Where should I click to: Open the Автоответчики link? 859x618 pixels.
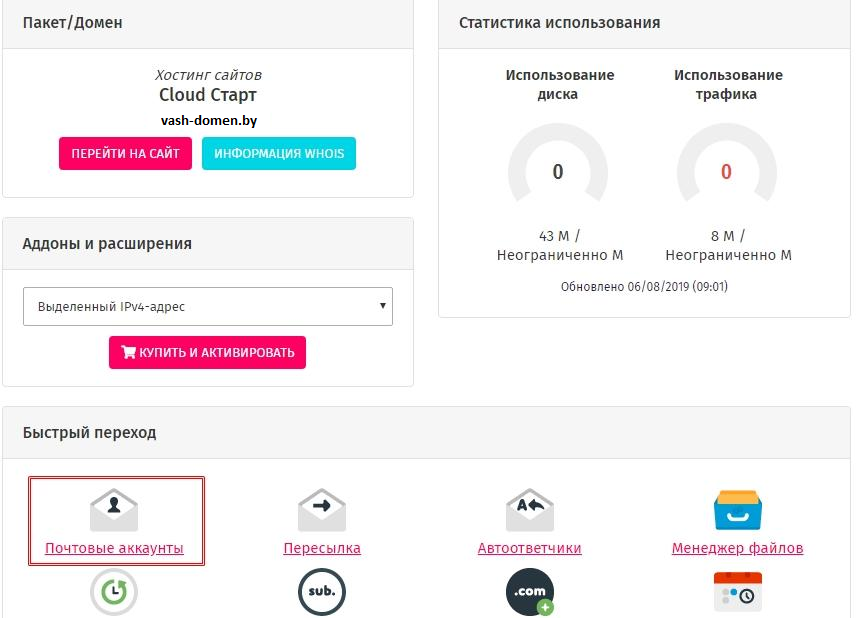(x=530, y=548)
